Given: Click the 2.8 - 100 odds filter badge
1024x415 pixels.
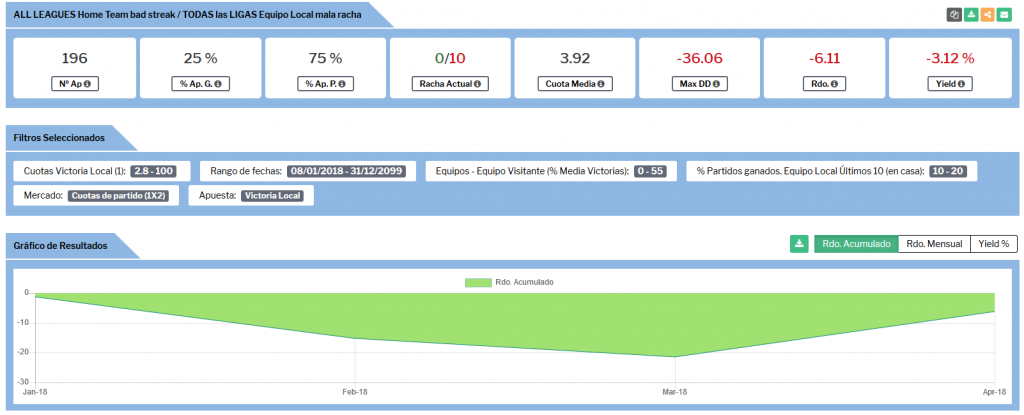Looking at the screenshot, I should pos(154,171).
